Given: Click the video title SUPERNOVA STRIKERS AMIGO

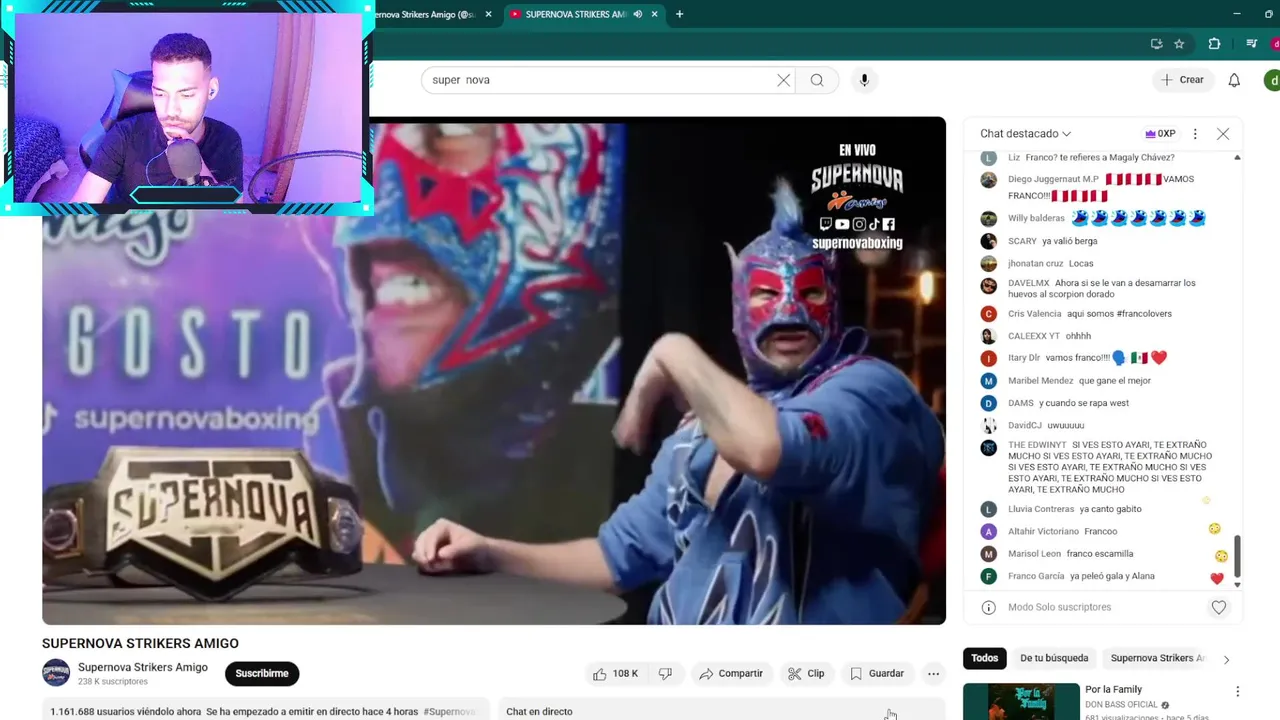Looking at the screenshot, I should point(140,643).
